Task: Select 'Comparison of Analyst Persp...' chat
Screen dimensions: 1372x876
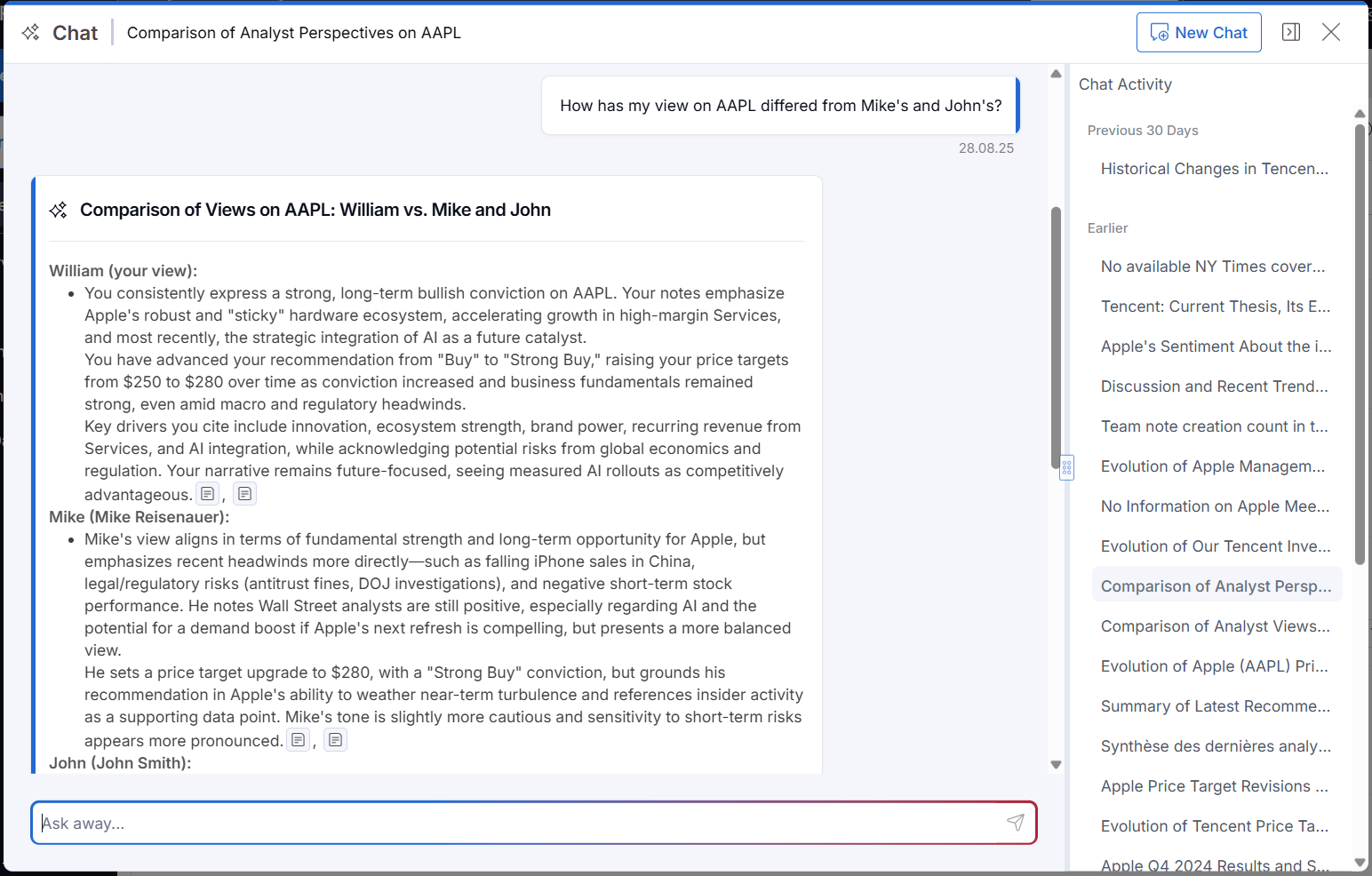Action: (x=1215, y=586)
